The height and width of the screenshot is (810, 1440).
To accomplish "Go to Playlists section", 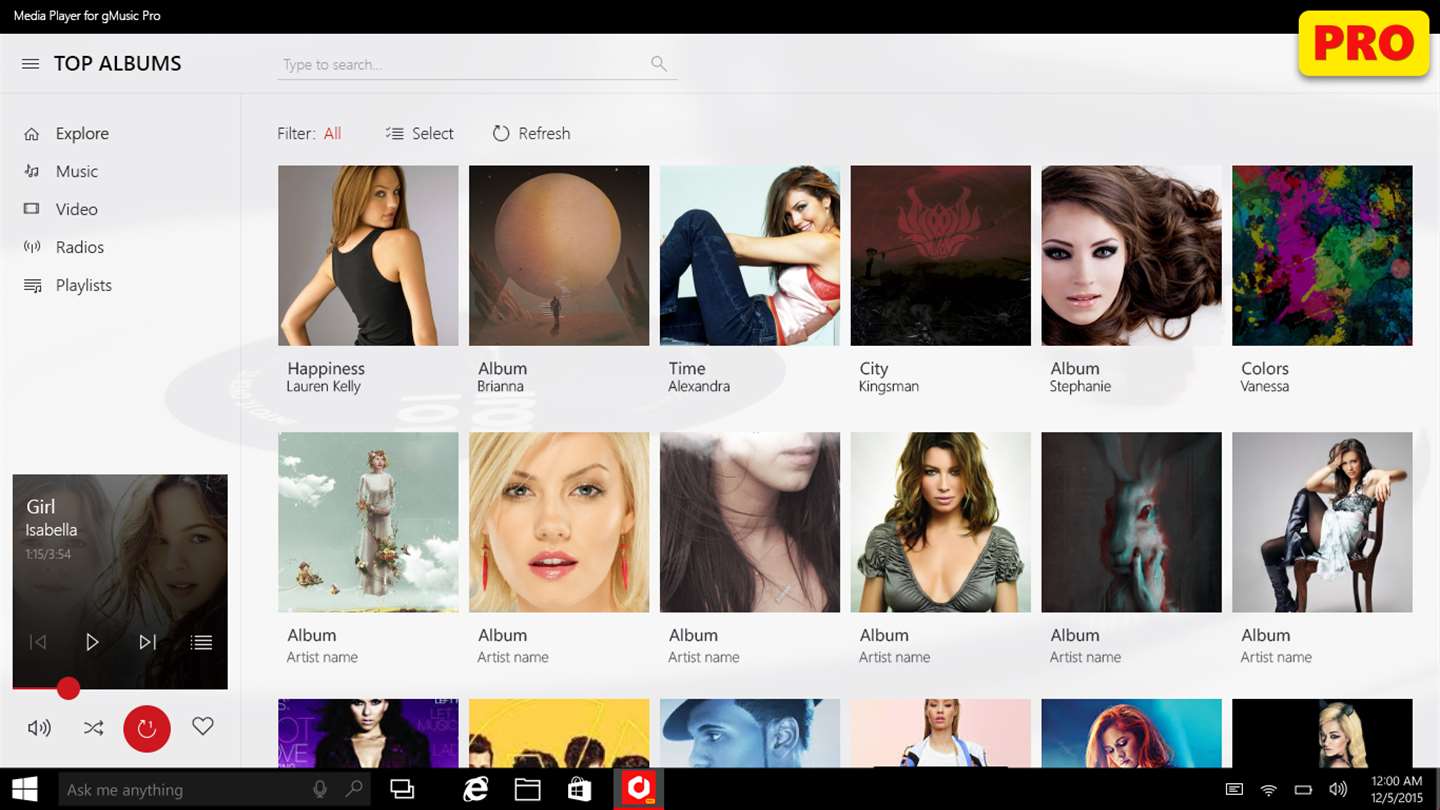I will pos(84,285).
